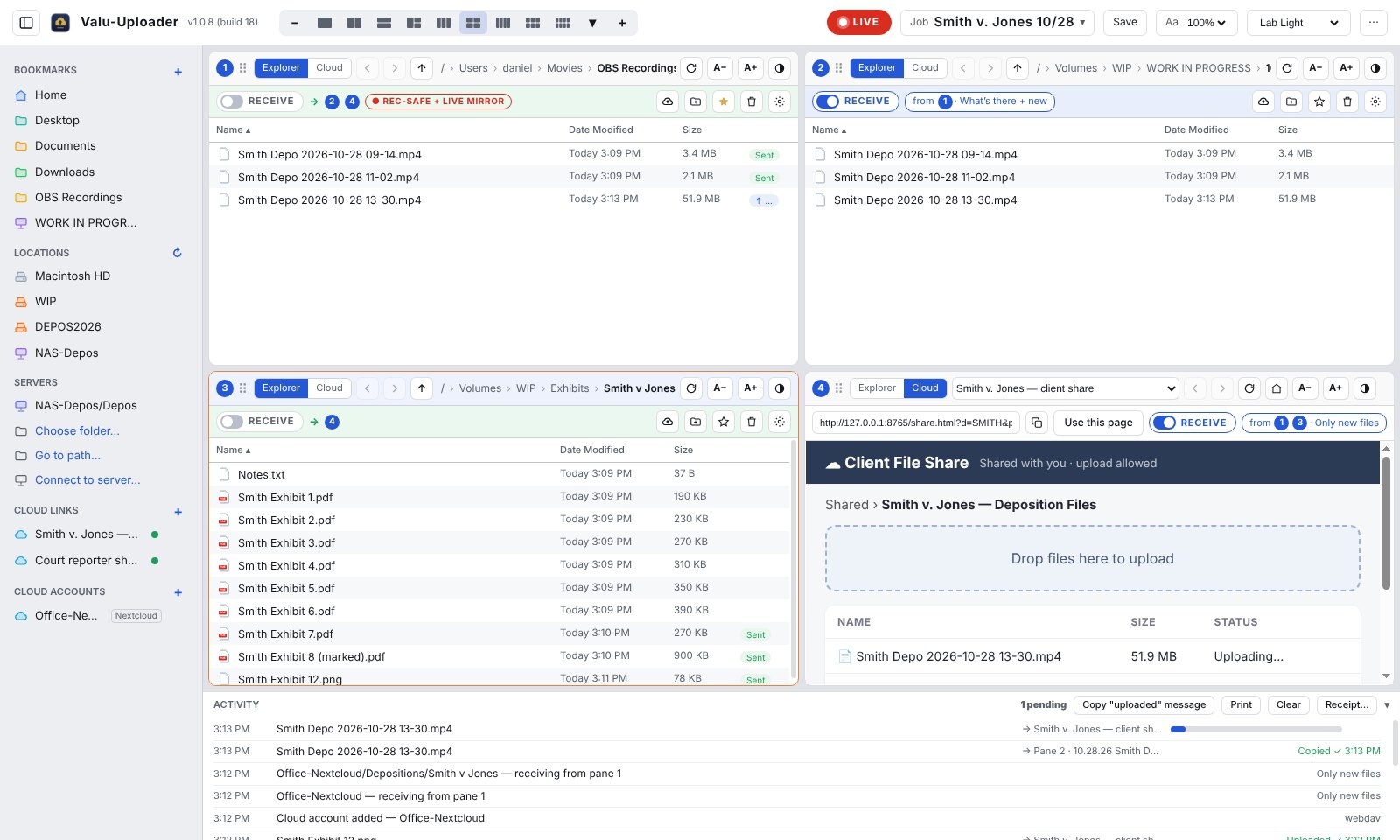The image size is (1400, 840).
Task: Expand the Smith v. Jones client share selector
Action: pyautogui.click(x=1066, y=388)
